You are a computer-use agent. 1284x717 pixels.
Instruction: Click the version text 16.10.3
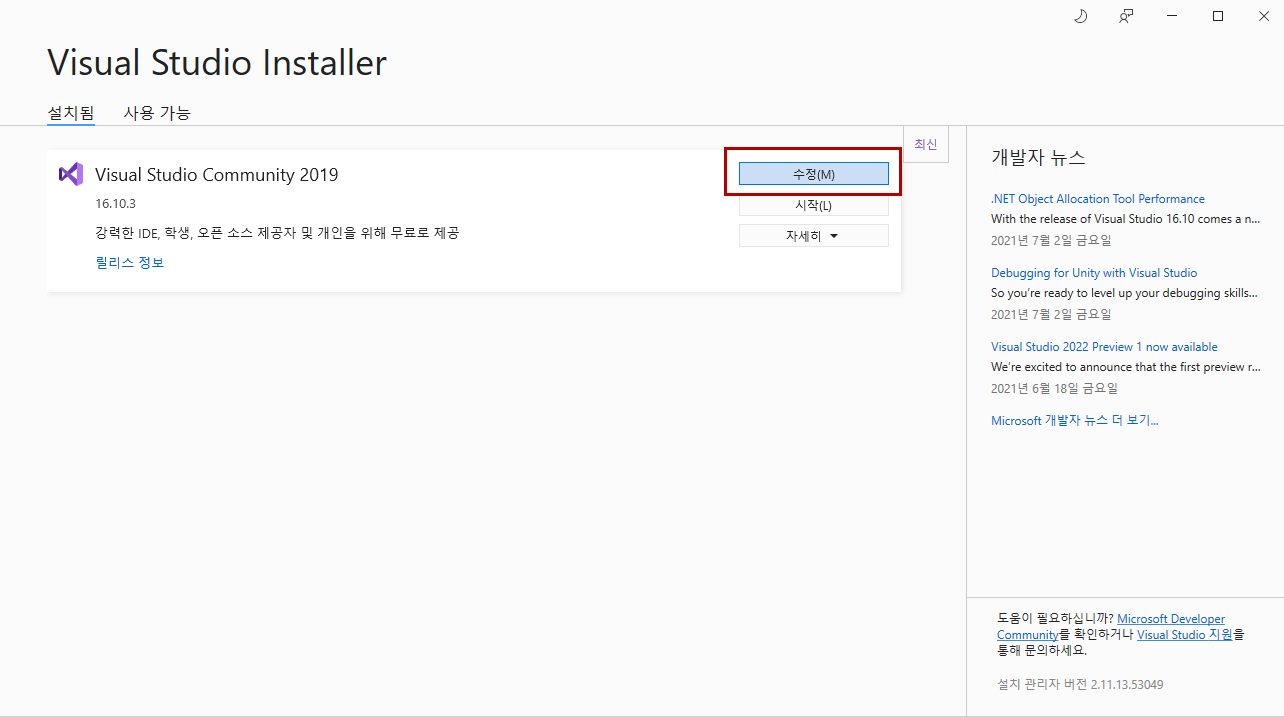tap(115, 204)
